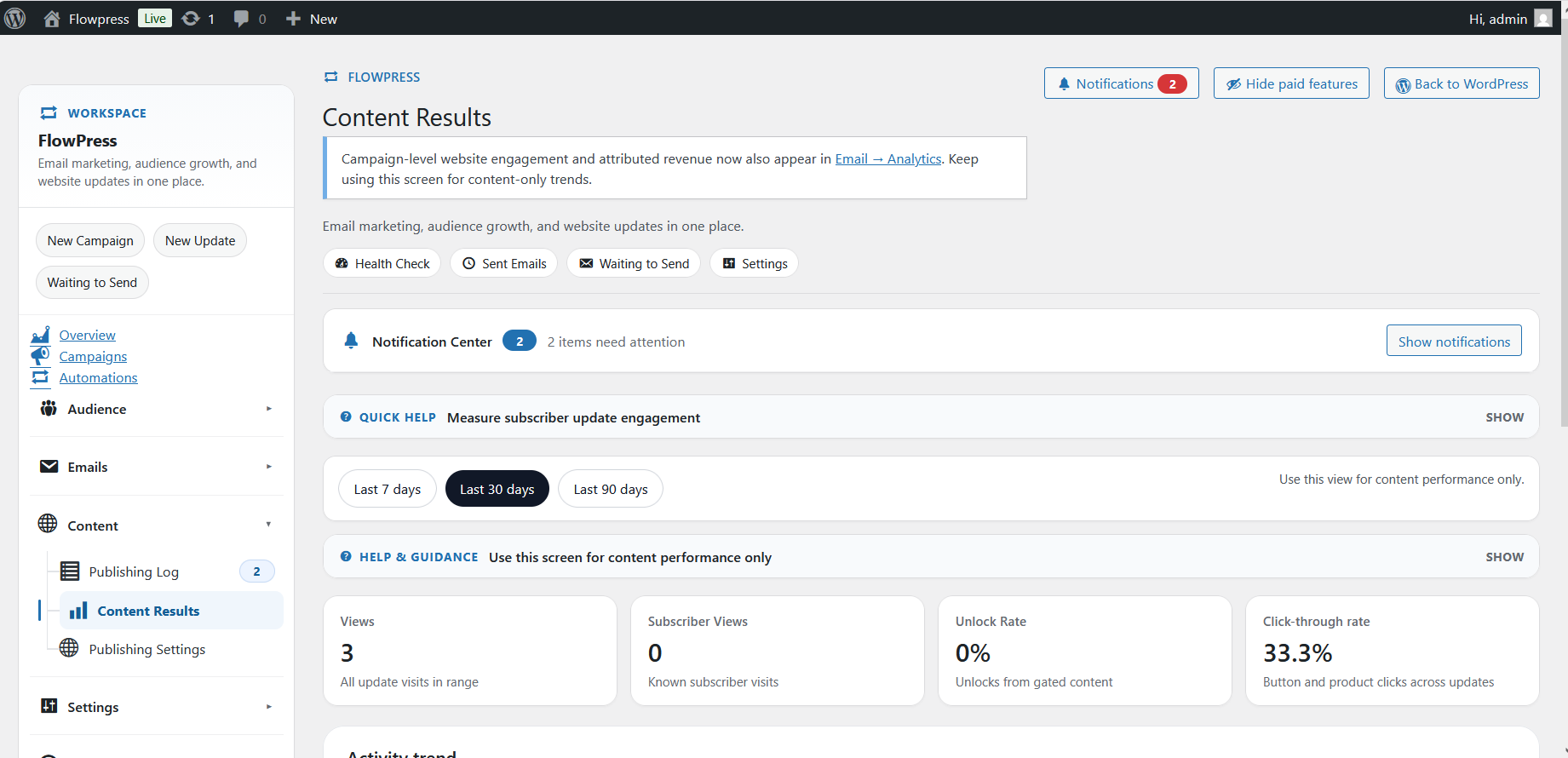The image size is (1568, 758).
Task: Open the Flowpress site home icon
Action: [x=52, y=19]
